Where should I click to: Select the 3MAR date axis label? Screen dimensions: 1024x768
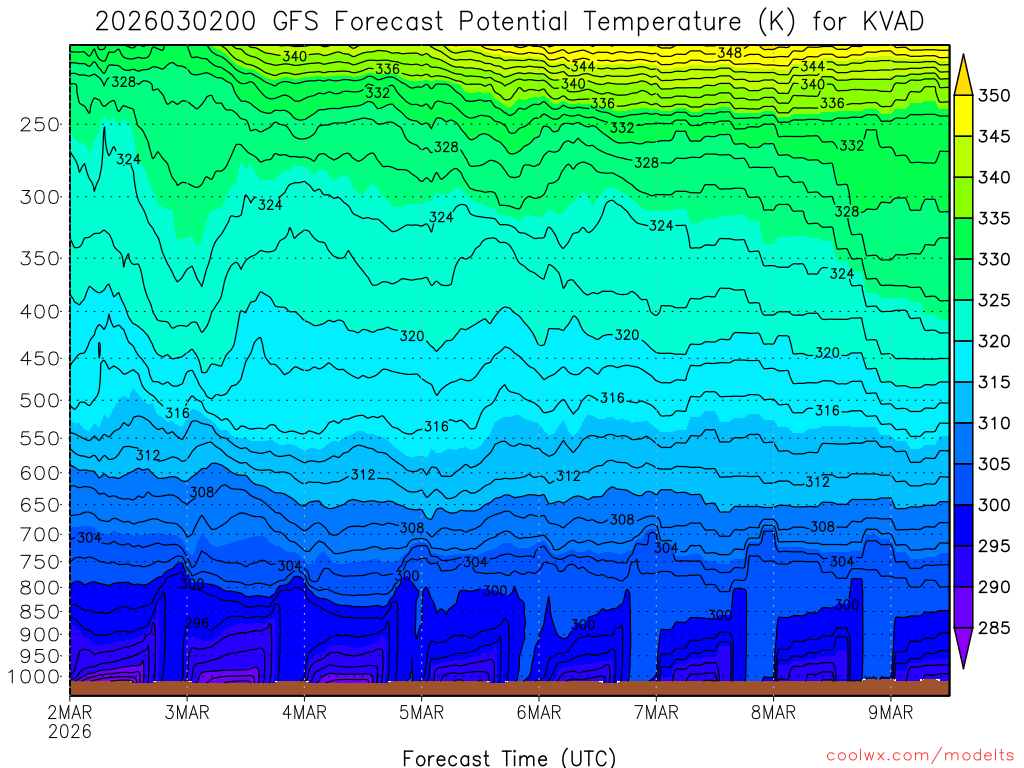[x=187, y=712]
